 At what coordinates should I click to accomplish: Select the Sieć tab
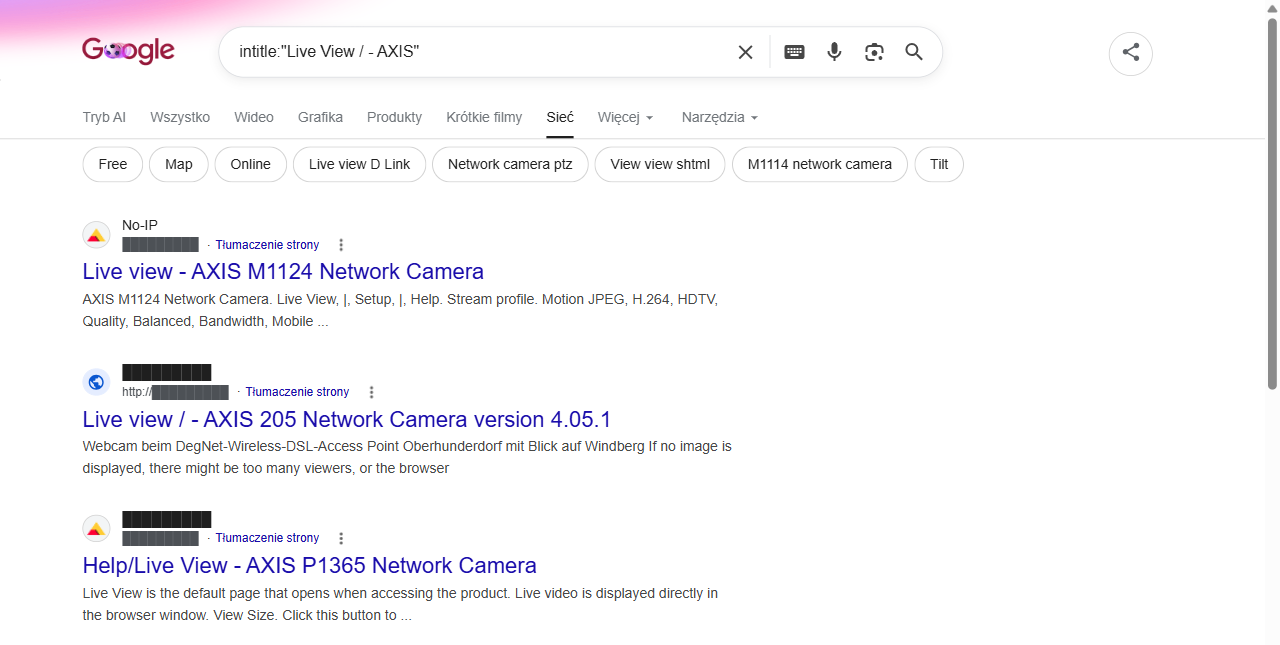point(560,117)
